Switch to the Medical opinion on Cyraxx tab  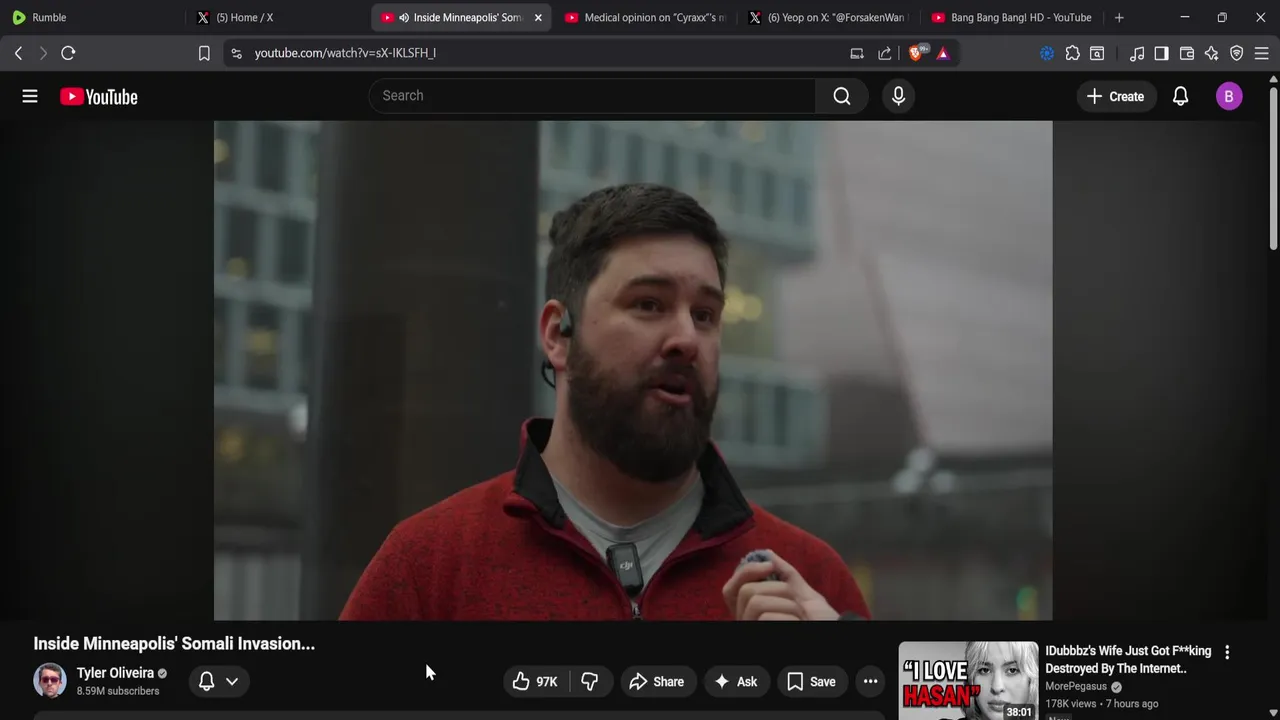click(645, 17)
